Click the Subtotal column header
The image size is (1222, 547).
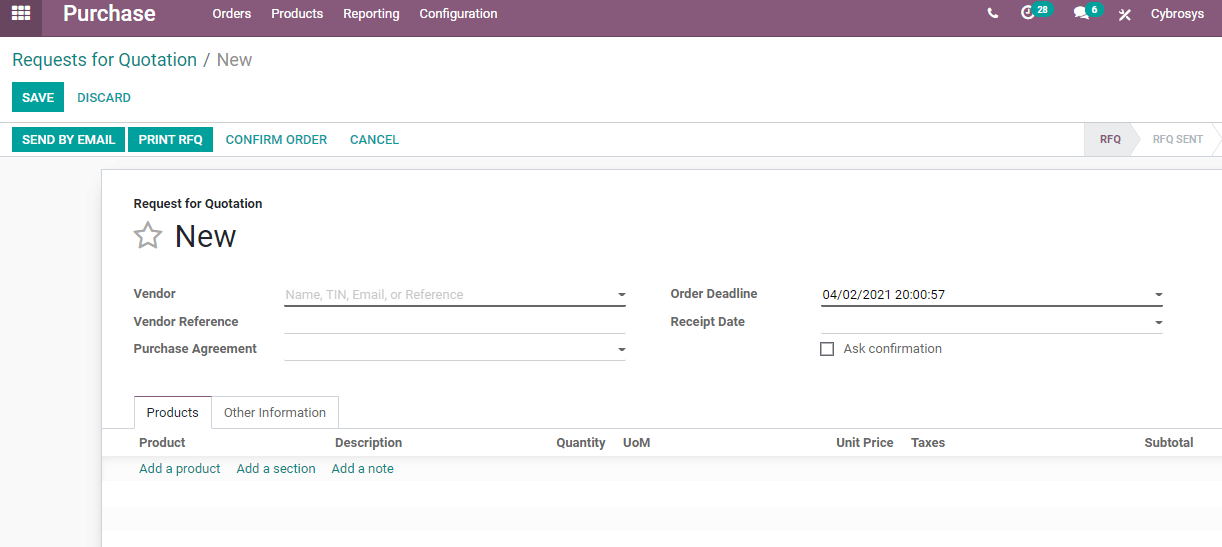(x=1169, y=443)
